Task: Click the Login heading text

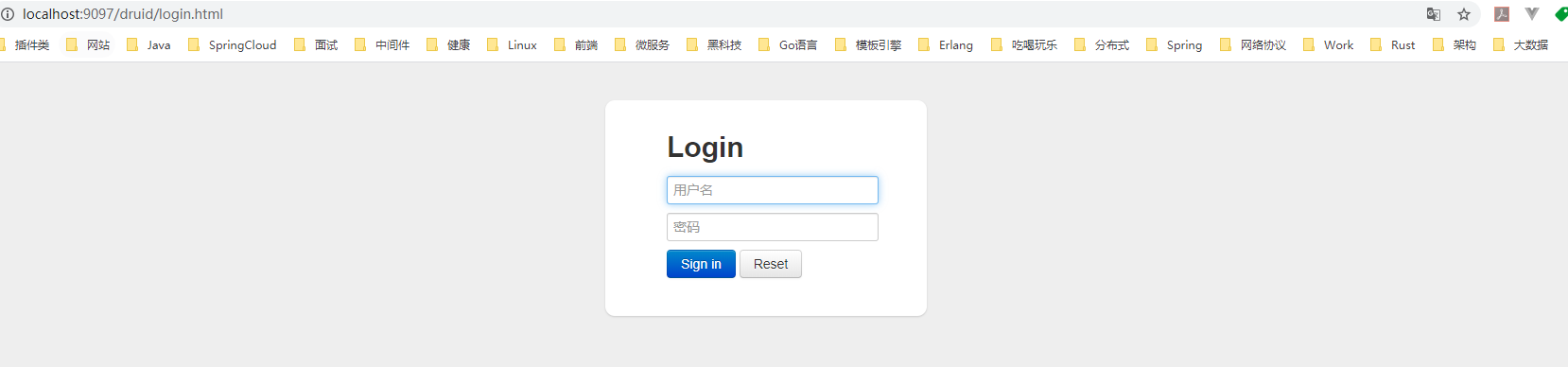Action: tap(706, 148)
